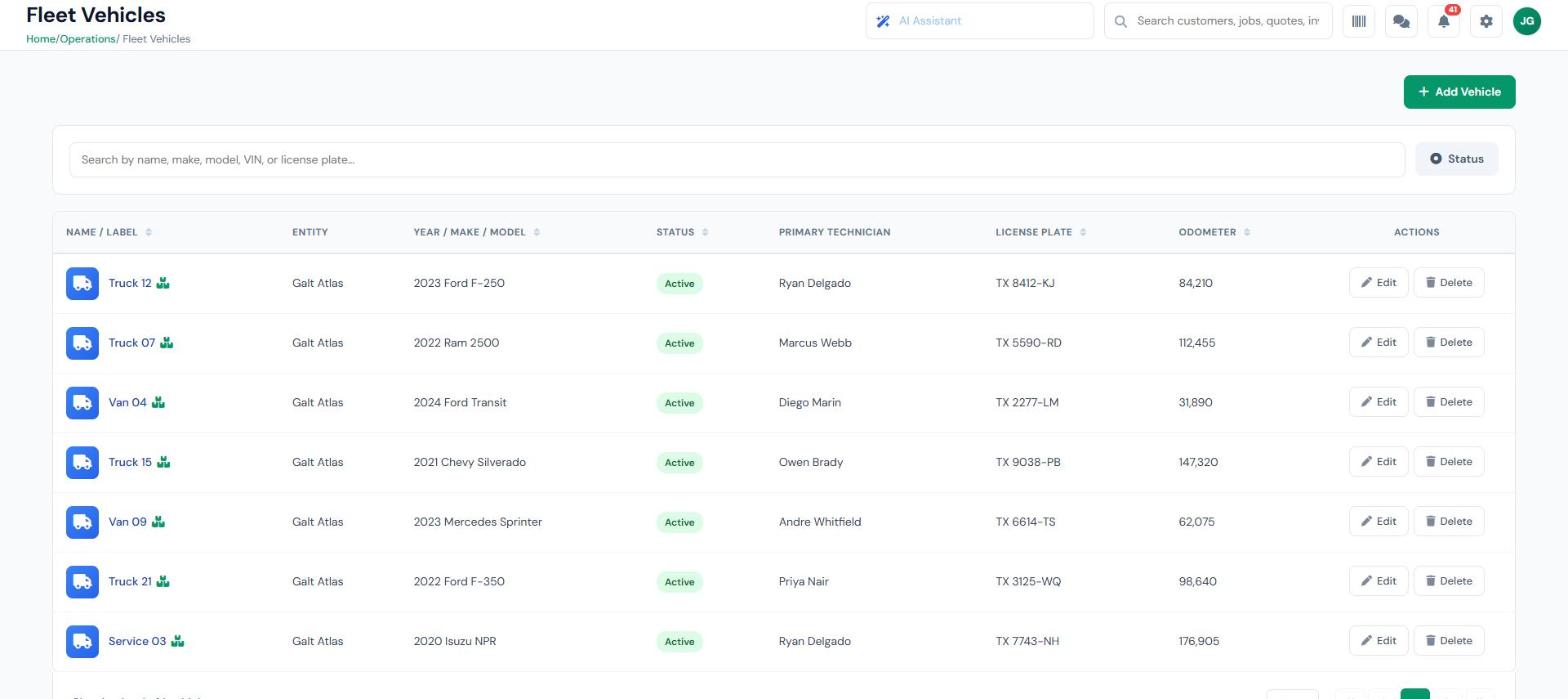Delete the Van 04 vehicle
This screenshot has height=699, width=1568.
(1448, 402)
